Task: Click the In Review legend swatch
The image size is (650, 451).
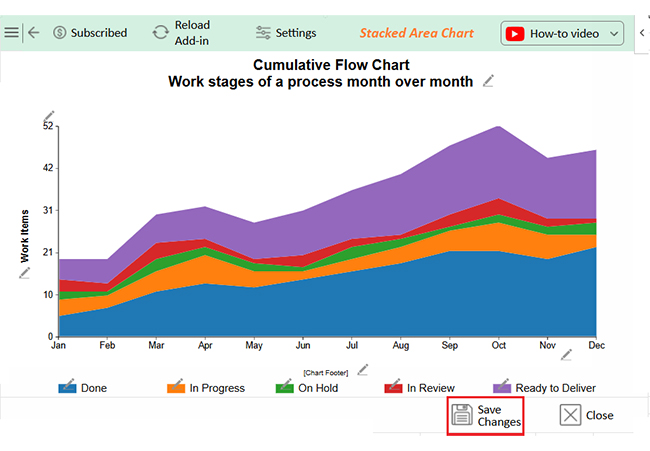Action: point(393,387)
